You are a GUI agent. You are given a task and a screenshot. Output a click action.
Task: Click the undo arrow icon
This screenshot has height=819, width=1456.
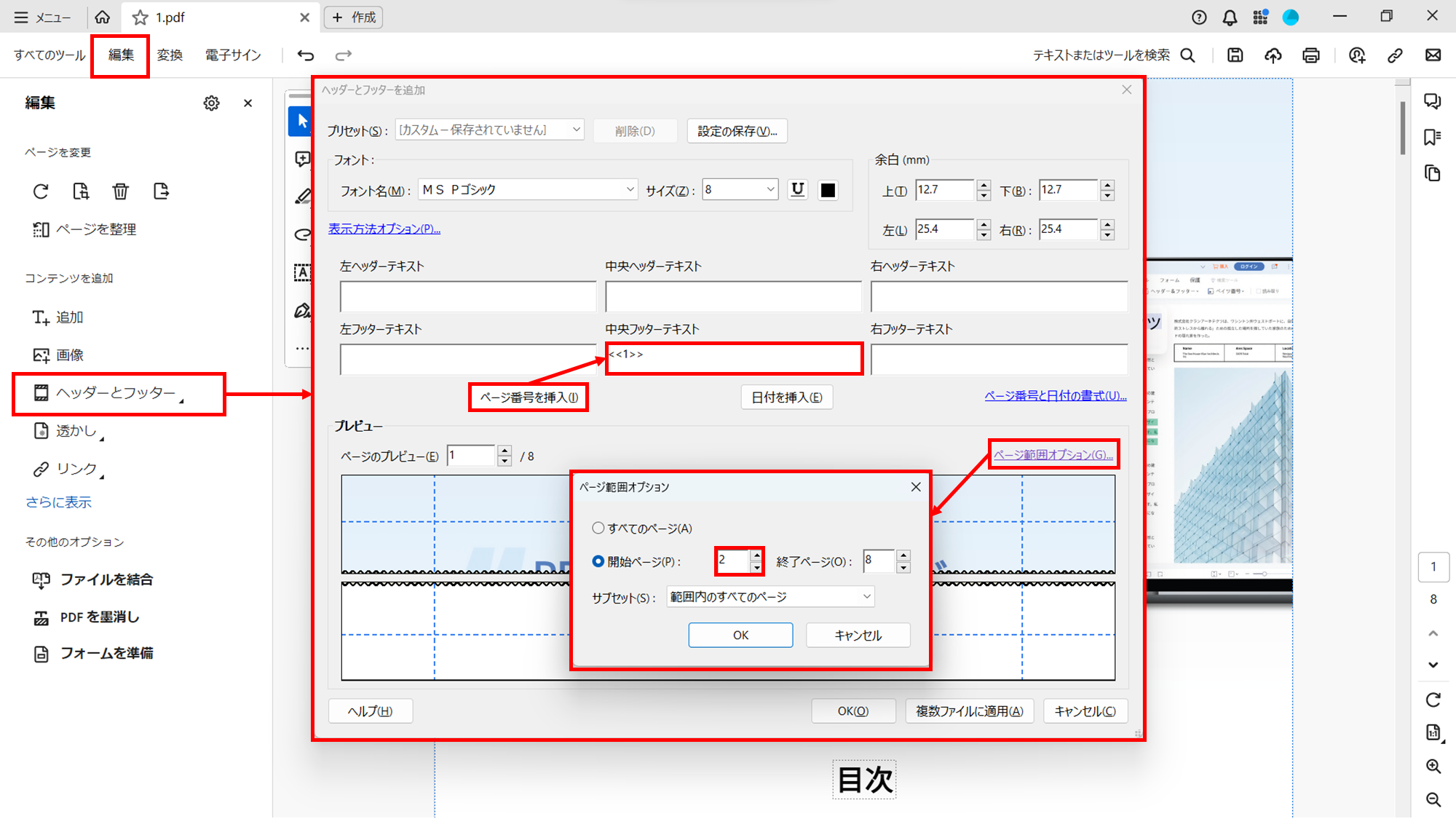(306, 55)
